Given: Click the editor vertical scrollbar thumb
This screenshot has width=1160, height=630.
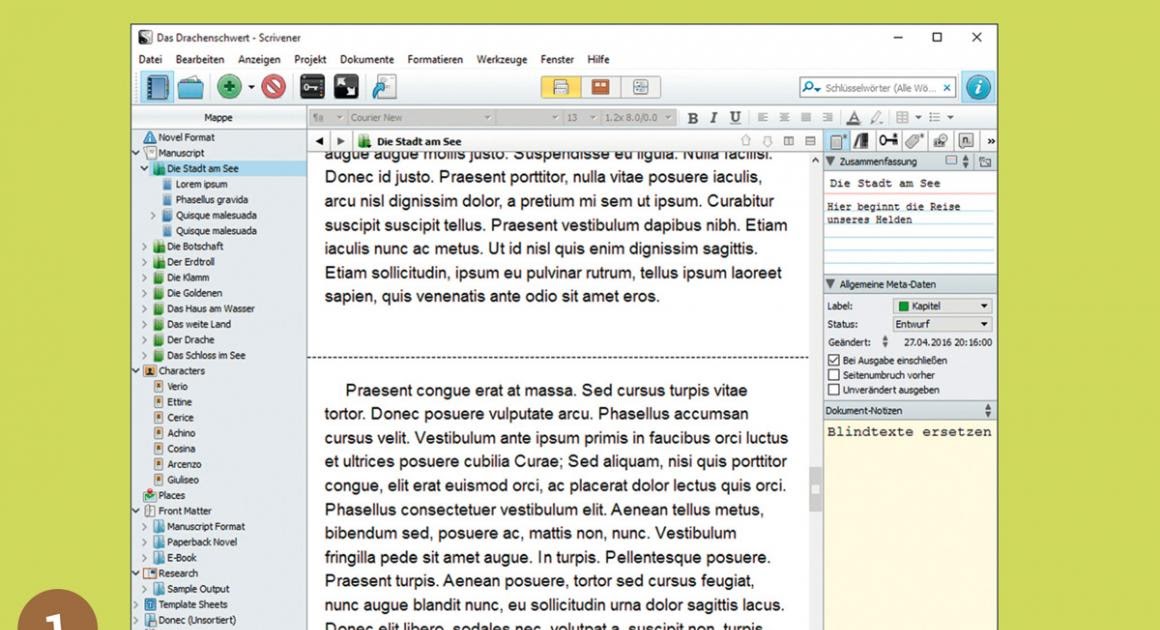Looking at the screenshot, I should point(815,489).
